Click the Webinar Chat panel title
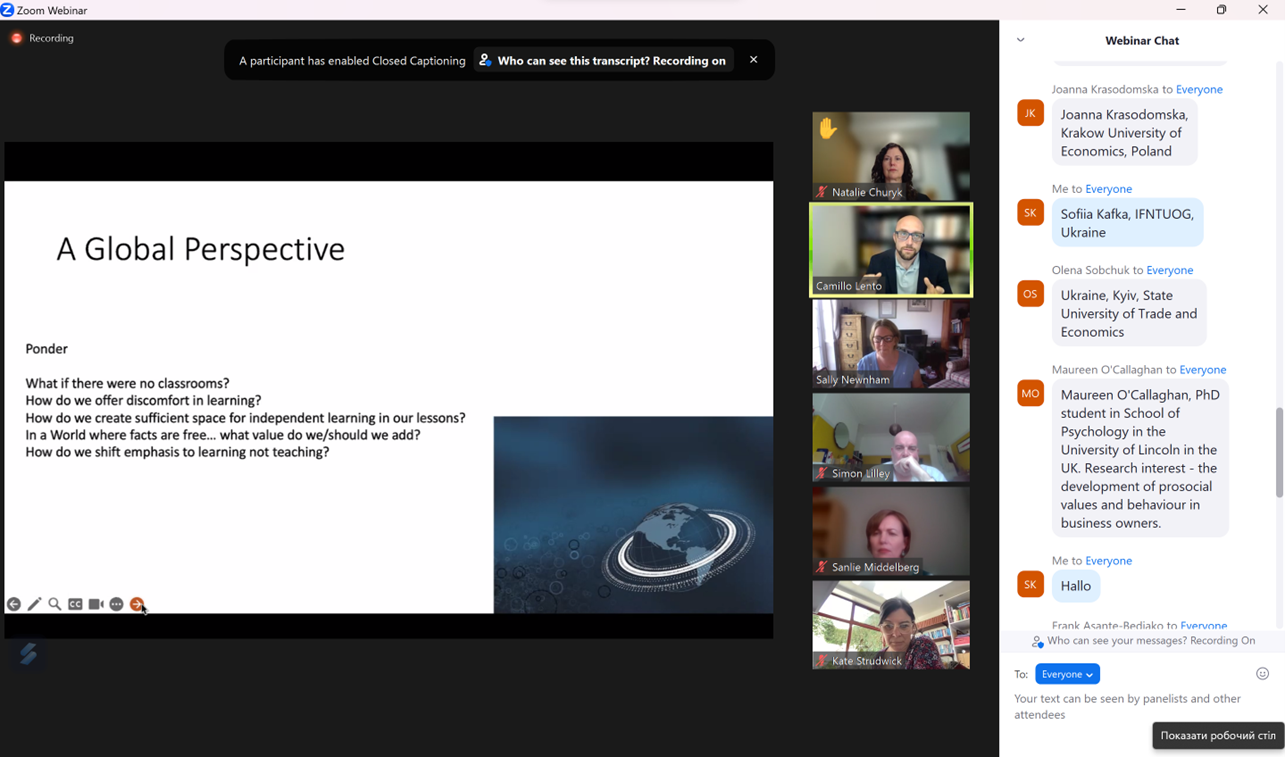Viewport: 1285px width, 757px height. [x=1142, y=41]
